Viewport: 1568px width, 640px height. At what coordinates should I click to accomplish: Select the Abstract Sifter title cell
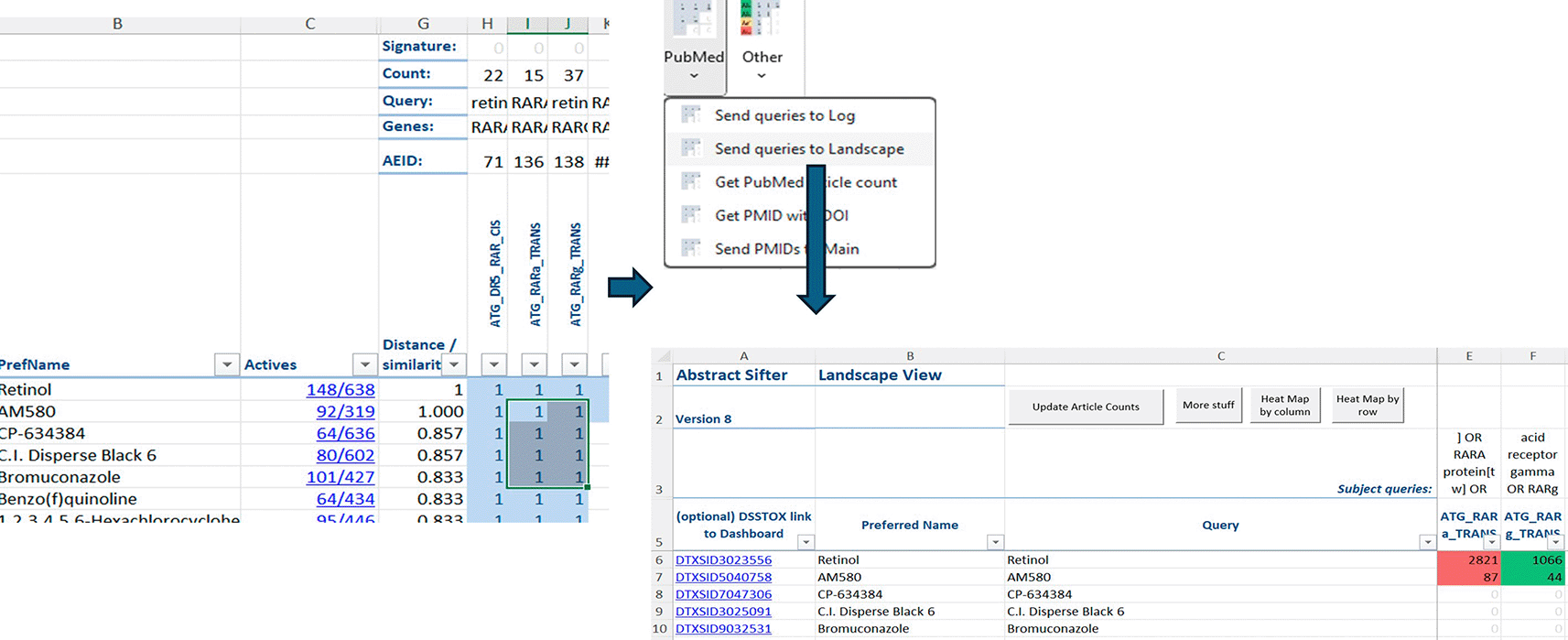(743, 374)
